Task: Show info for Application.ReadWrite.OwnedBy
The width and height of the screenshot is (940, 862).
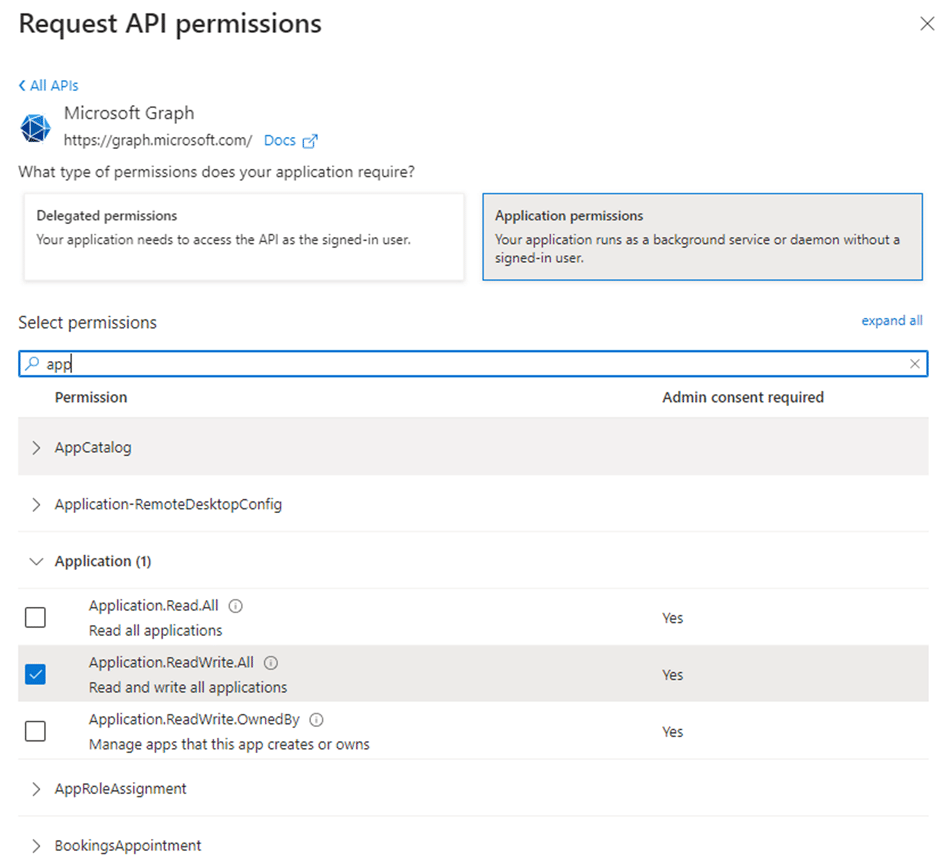Action: click(317, 720)
